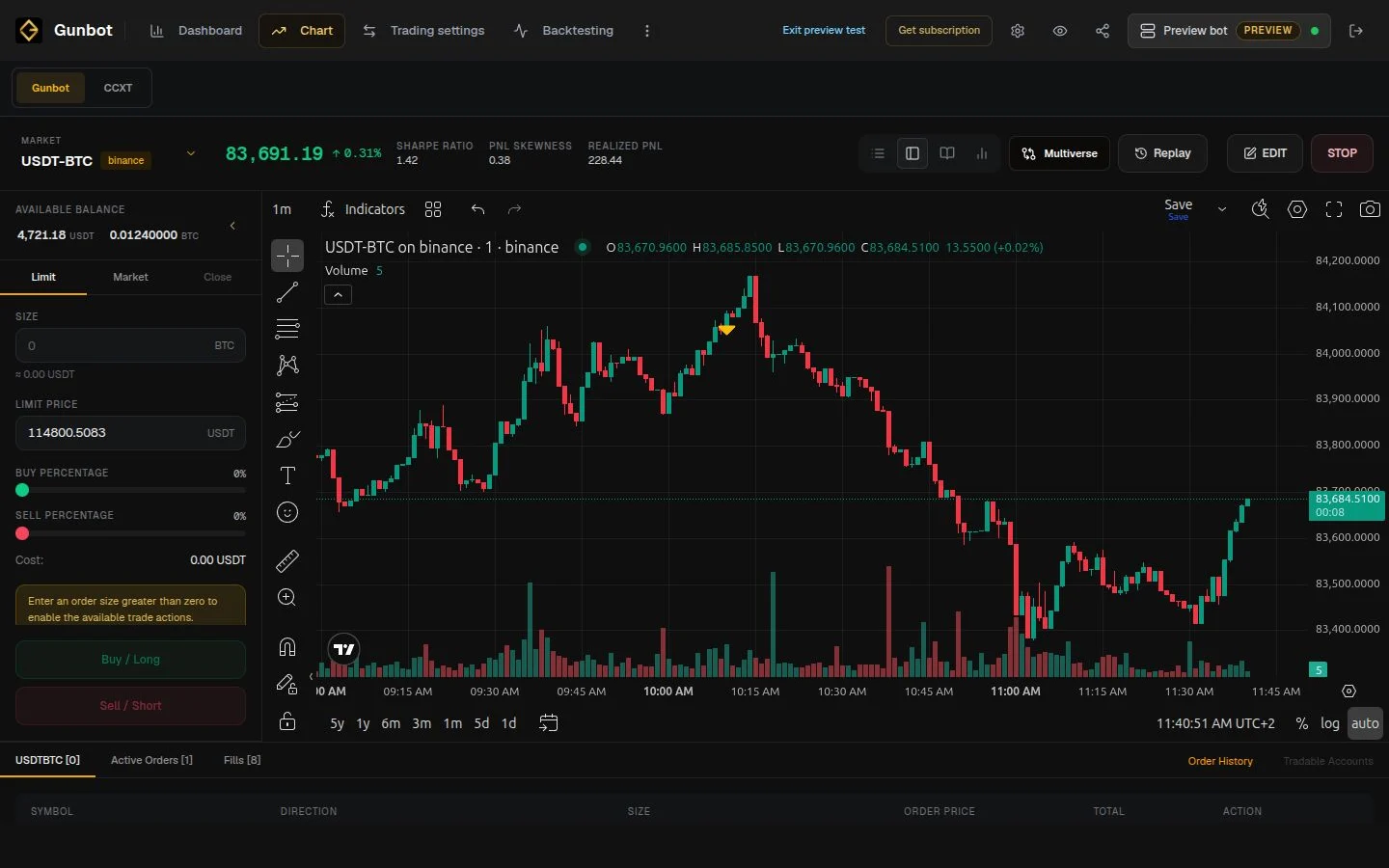Adjust the sell percentage slider handle
Viewport: 1389px width, 868px height.
click(x=22, y=533)
